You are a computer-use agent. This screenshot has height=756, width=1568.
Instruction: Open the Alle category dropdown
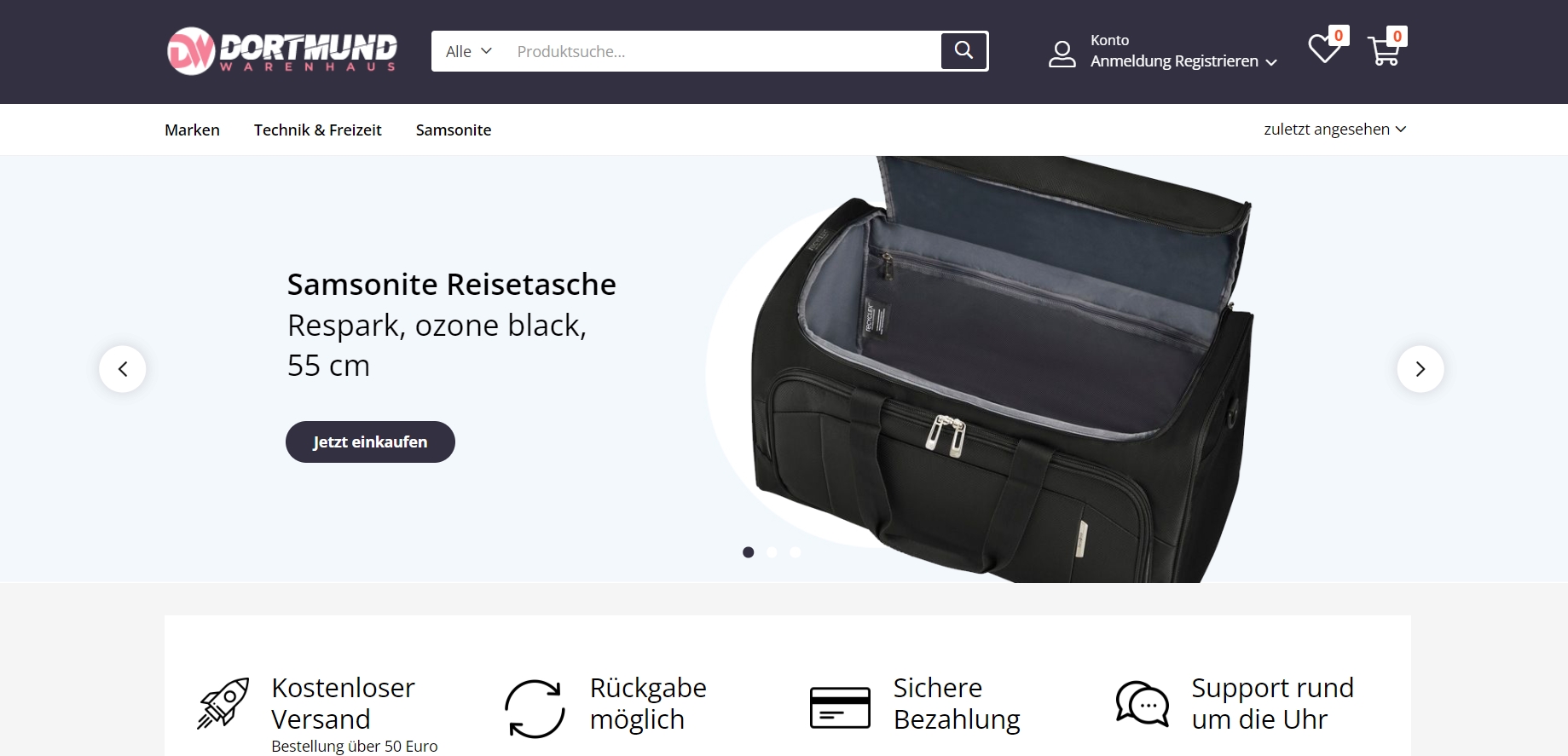[x=468, y=51]
